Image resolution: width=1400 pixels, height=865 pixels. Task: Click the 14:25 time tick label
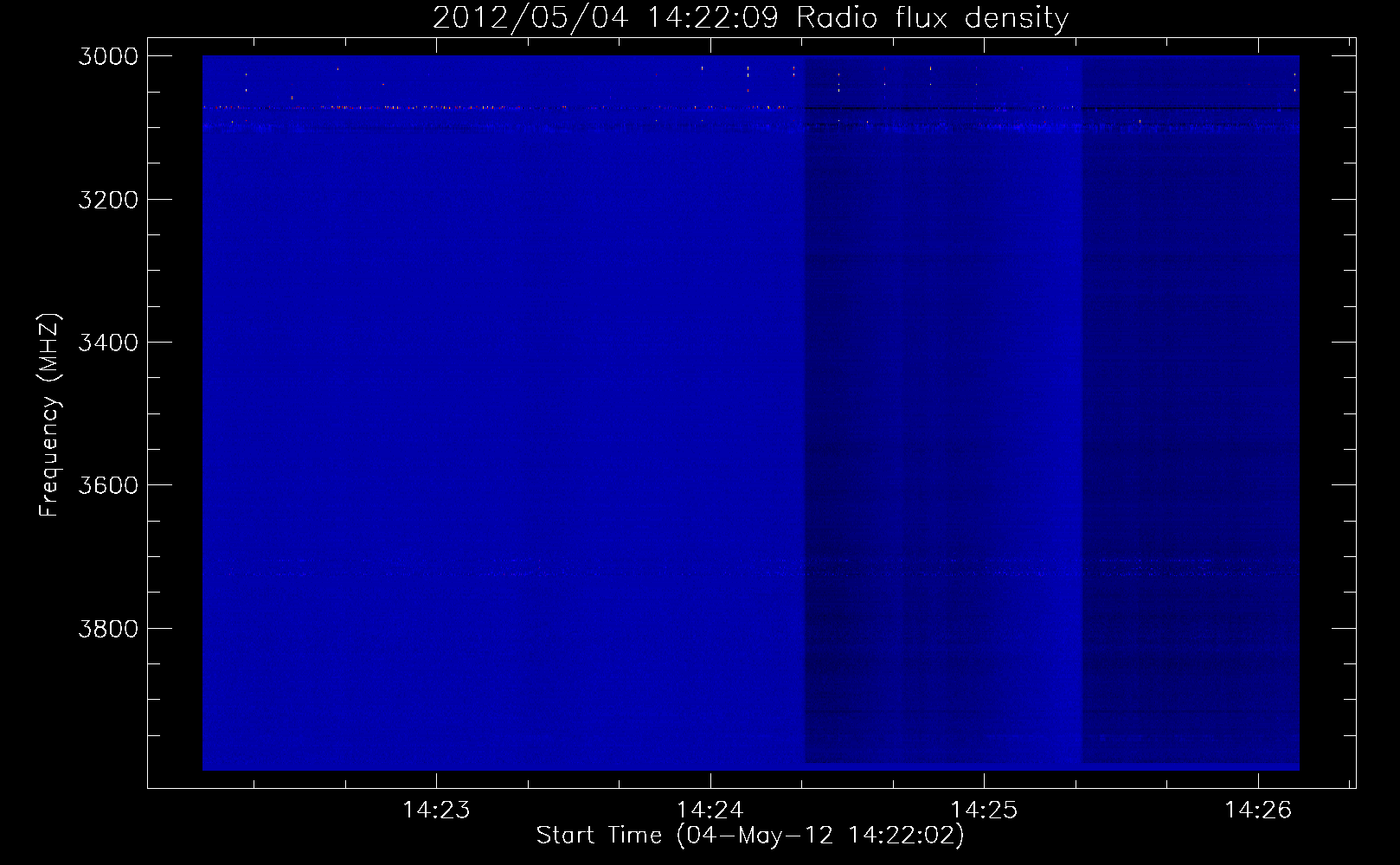pyautogui.click(x=984, y=810)
